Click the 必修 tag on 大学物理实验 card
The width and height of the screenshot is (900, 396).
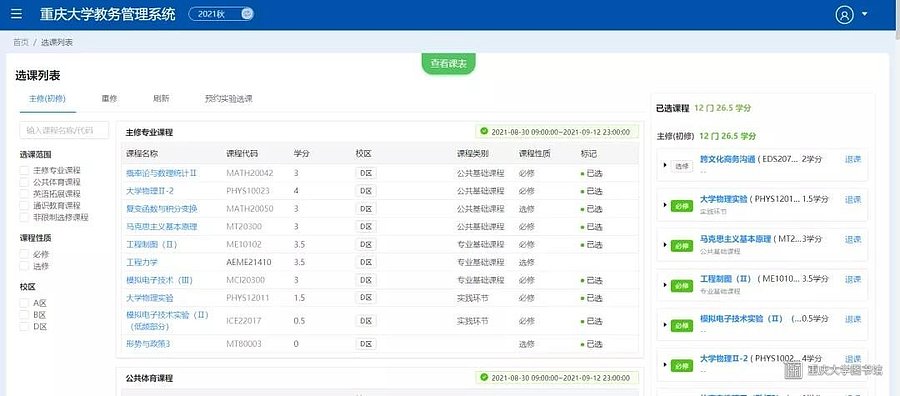pos(682,205)
